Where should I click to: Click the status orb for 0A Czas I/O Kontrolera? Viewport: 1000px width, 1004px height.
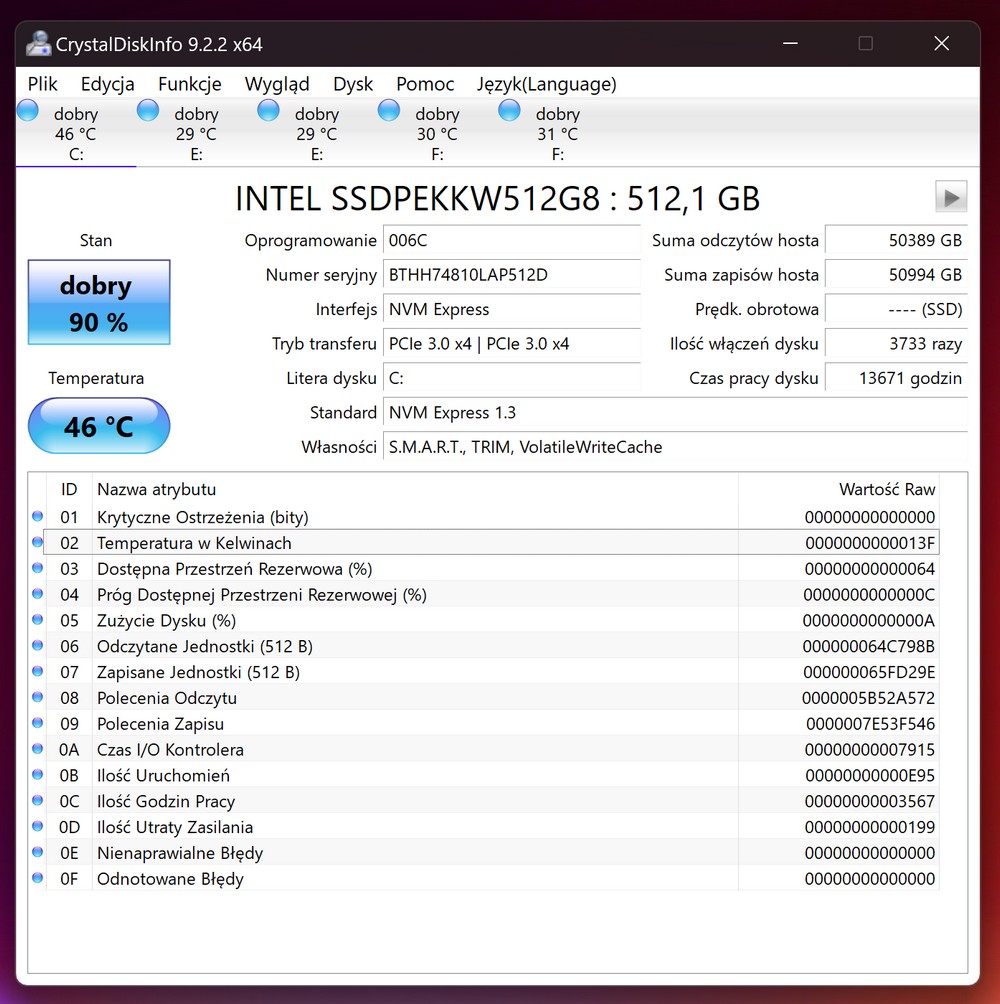[38, 749]
